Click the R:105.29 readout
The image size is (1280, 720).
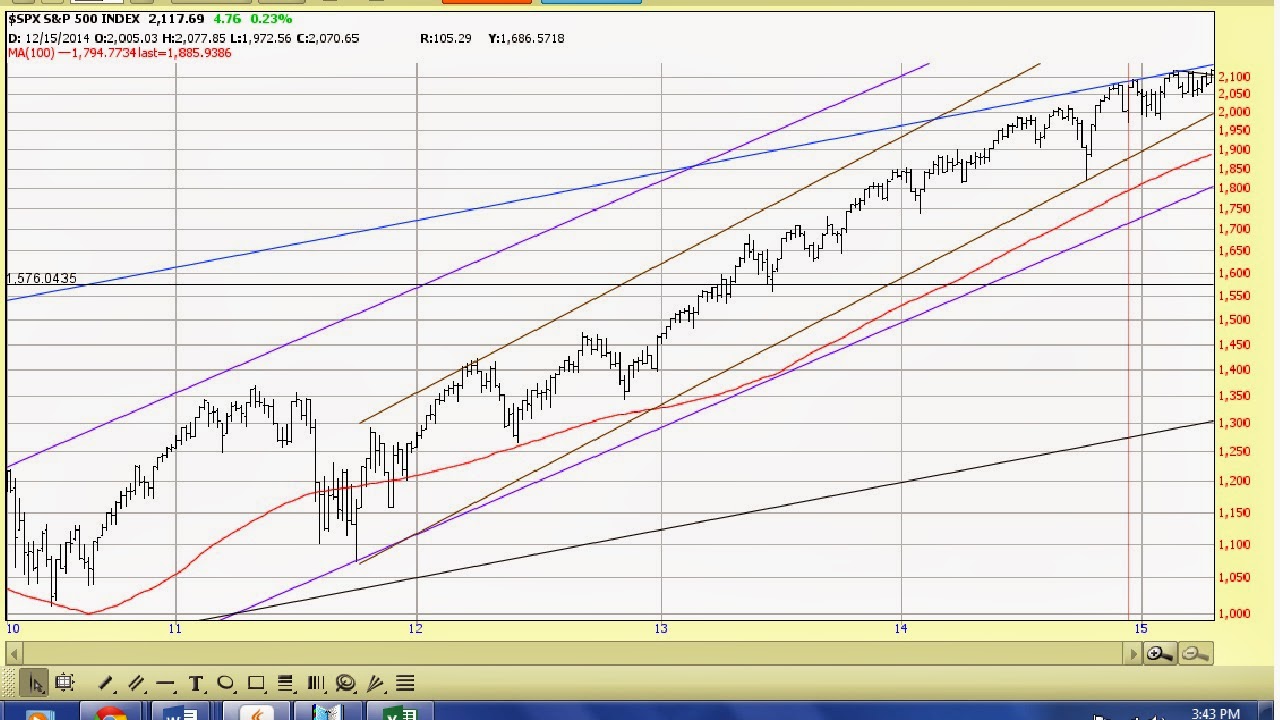click(445, 38)
